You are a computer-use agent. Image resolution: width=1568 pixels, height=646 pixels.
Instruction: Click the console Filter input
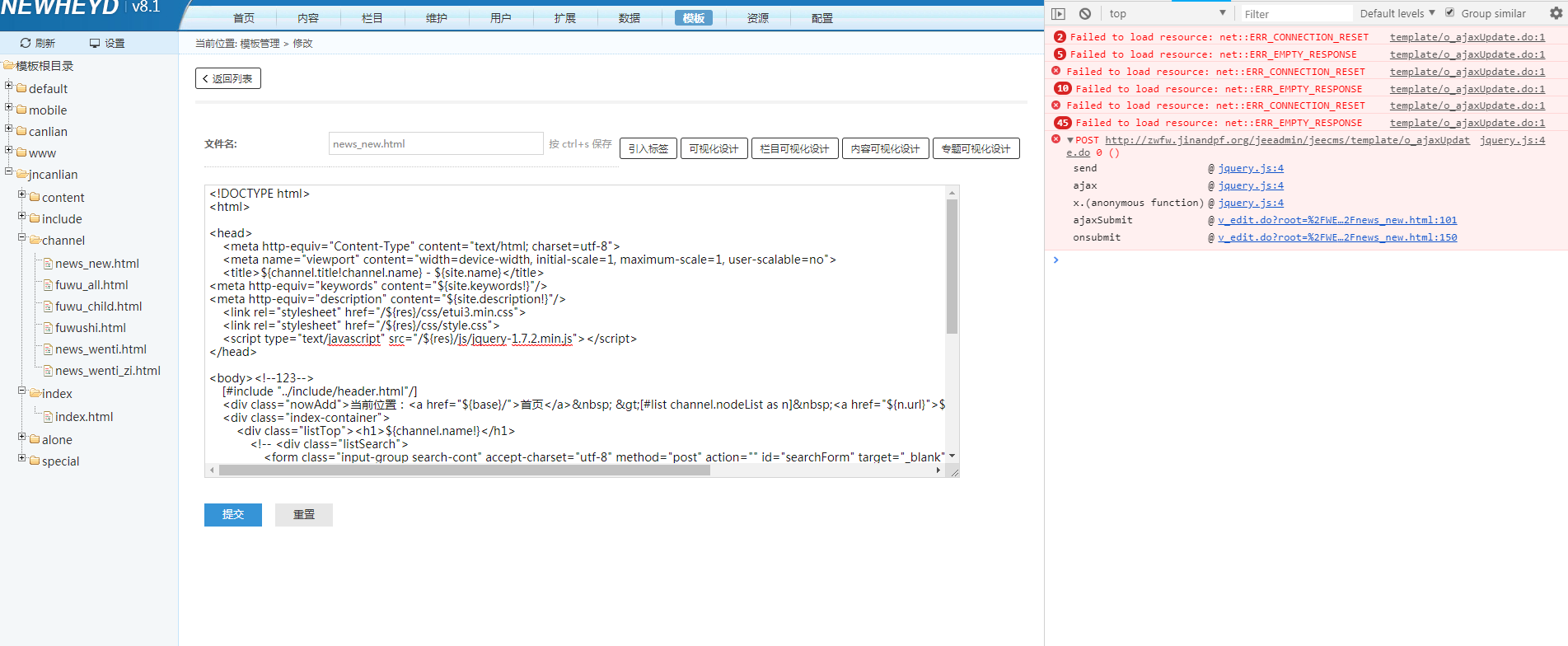pos(1297,14)
